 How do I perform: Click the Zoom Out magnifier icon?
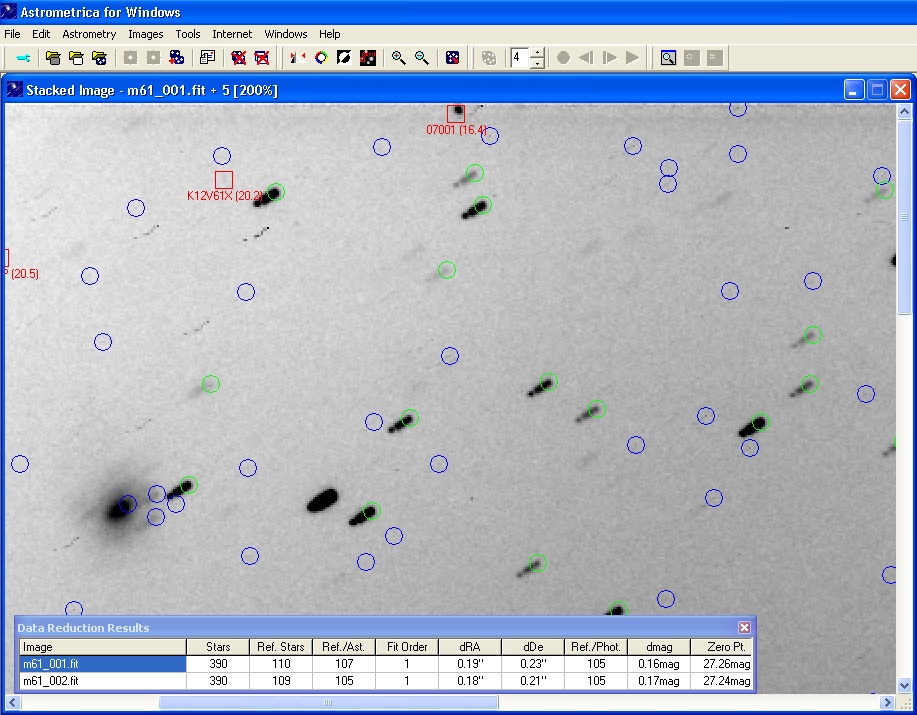point(421,58)
